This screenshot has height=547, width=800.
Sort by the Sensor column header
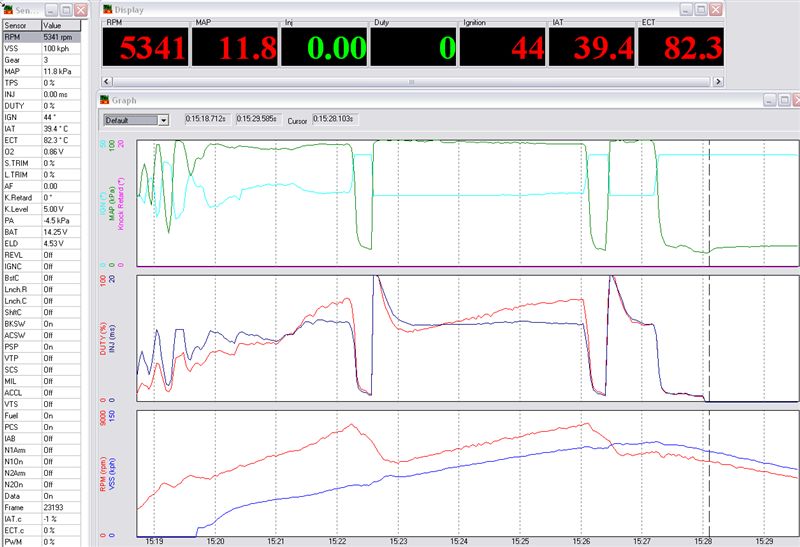pos(20,23)
